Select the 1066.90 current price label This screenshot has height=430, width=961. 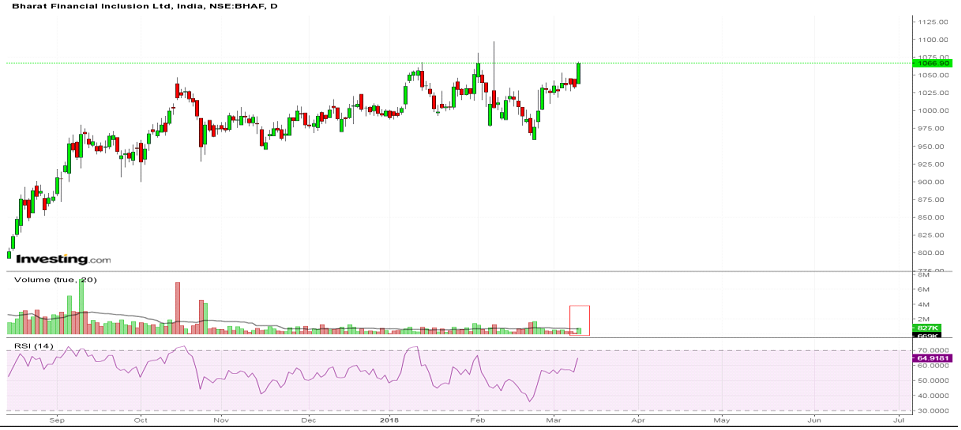932,63
